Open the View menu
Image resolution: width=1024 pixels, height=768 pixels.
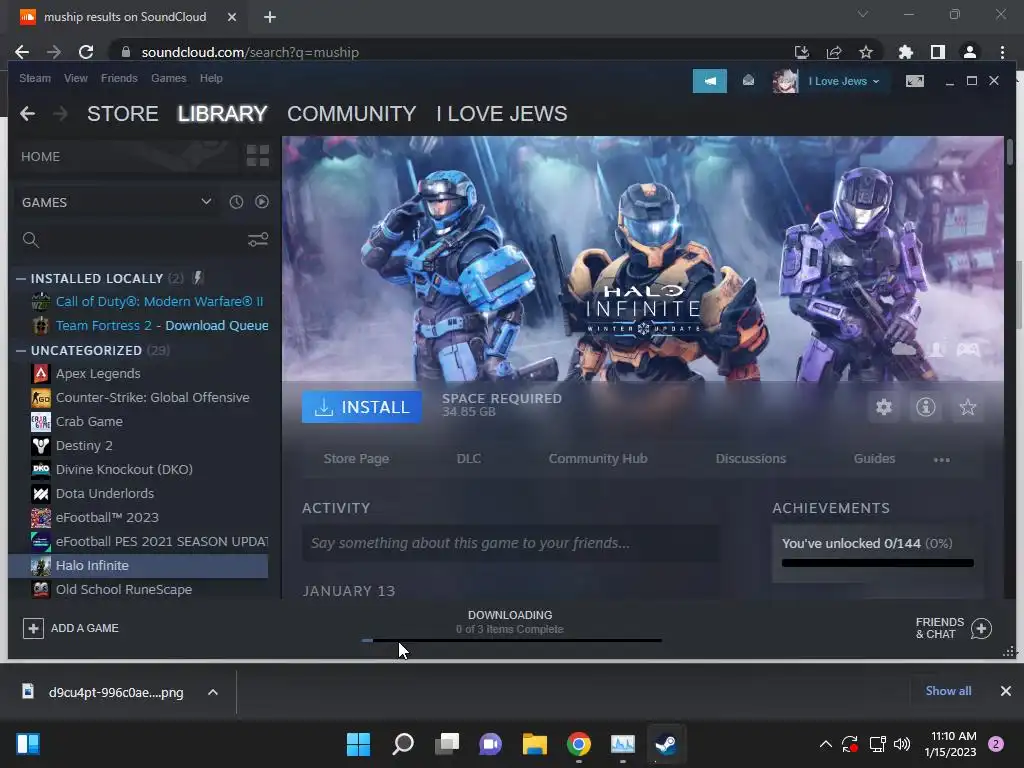[76, 78]
